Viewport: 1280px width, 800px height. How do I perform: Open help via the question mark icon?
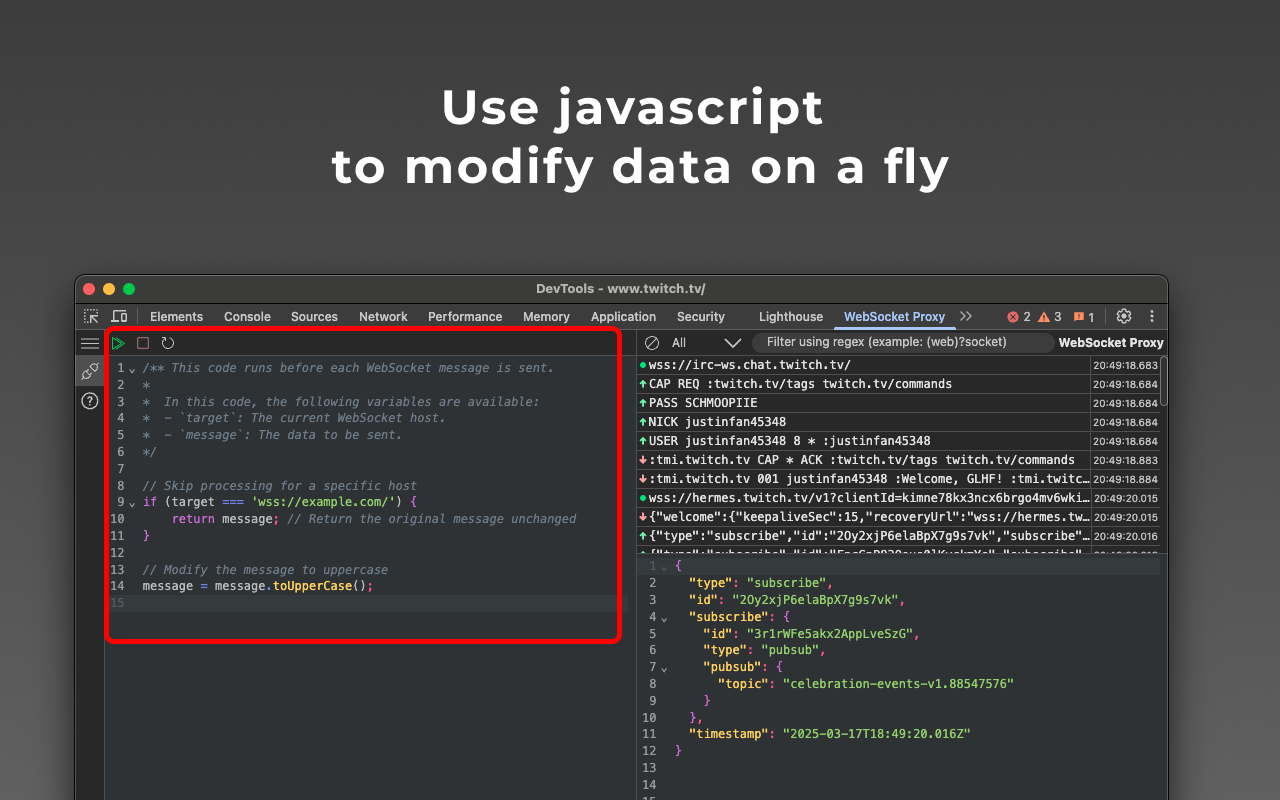pos(90,401)
